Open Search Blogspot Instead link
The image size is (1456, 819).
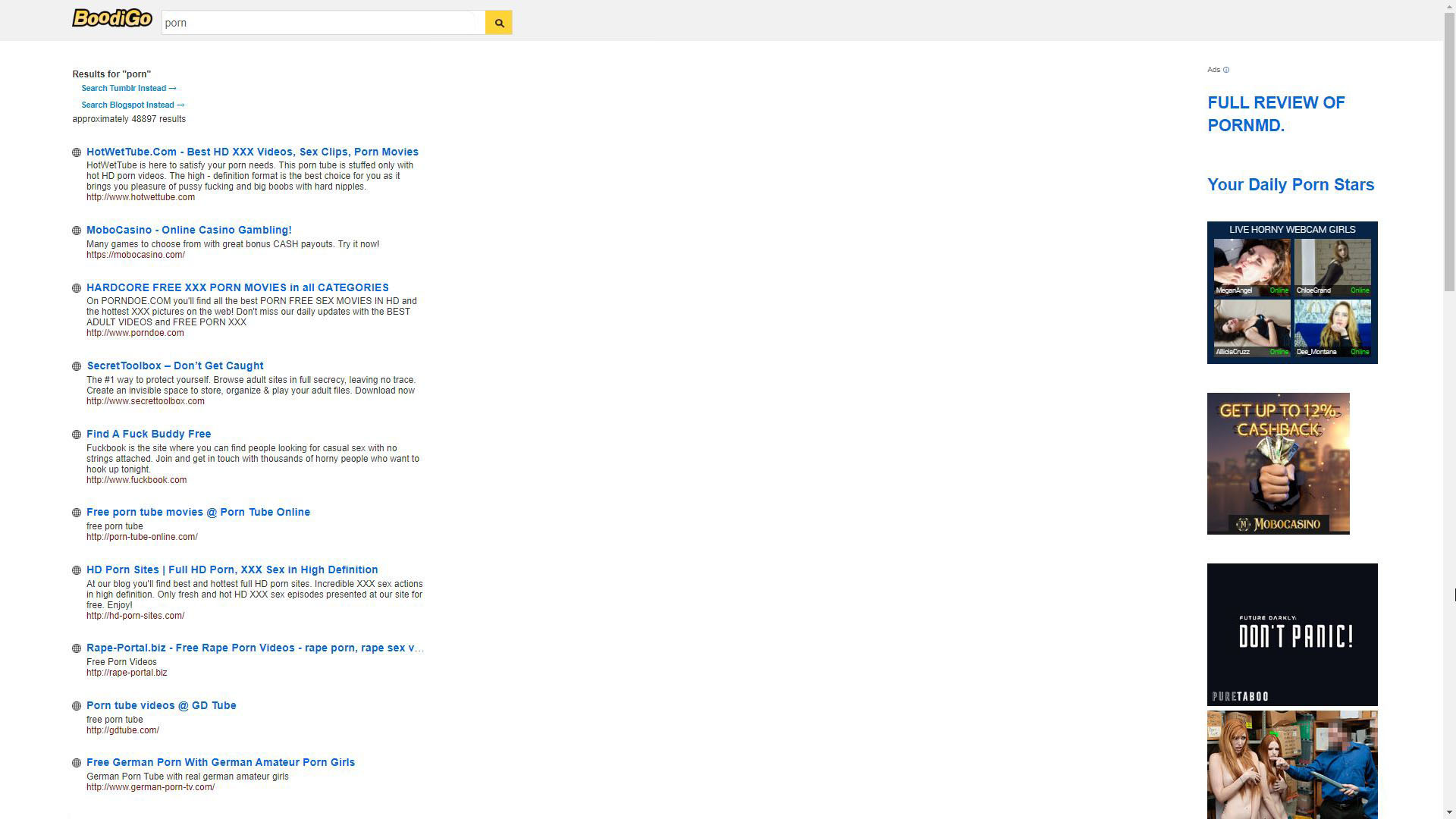pos(133,105)
